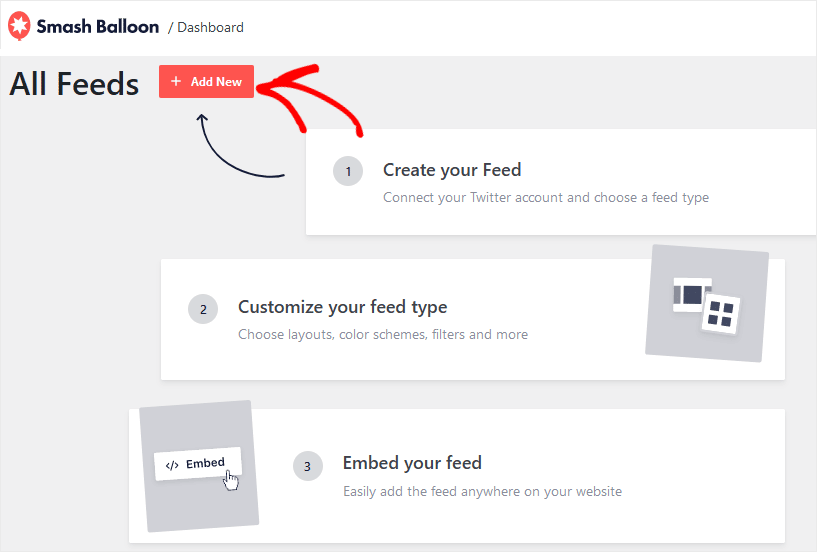
Task: Click the film-strip layout icon
Action: 691,294
